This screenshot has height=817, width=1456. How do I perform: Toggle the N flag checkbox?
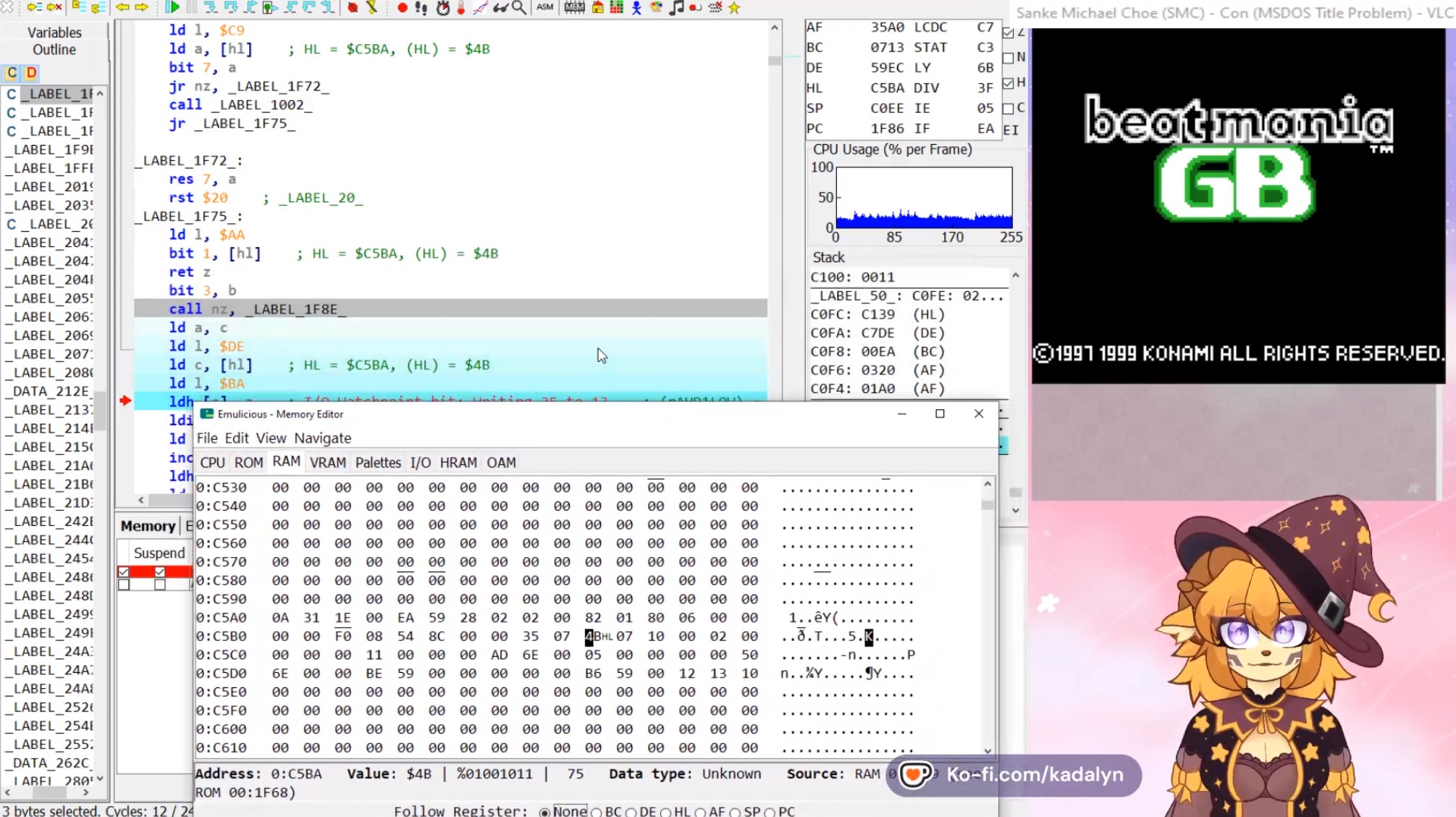tap(1009, 57)
